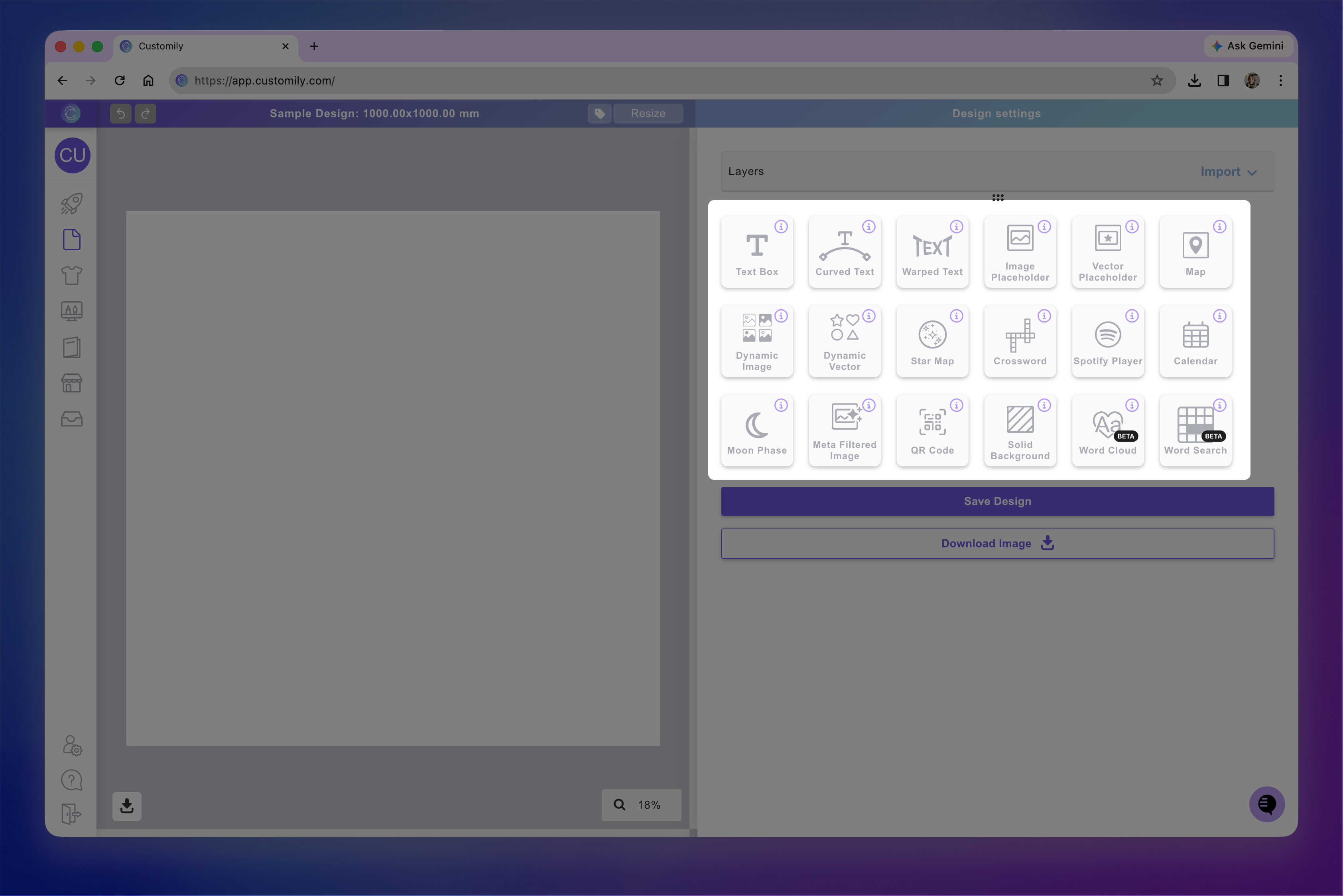This screenshot has height=896, width=1343.
Task: Insert a Star Map element
Action: (932, 341)
